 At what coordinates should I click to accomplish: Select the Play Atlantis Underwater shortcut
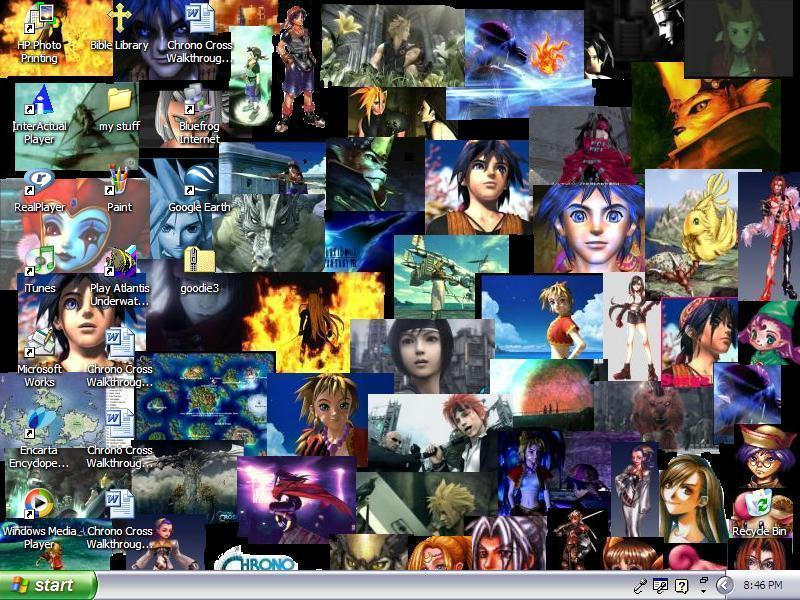point(119,278)
